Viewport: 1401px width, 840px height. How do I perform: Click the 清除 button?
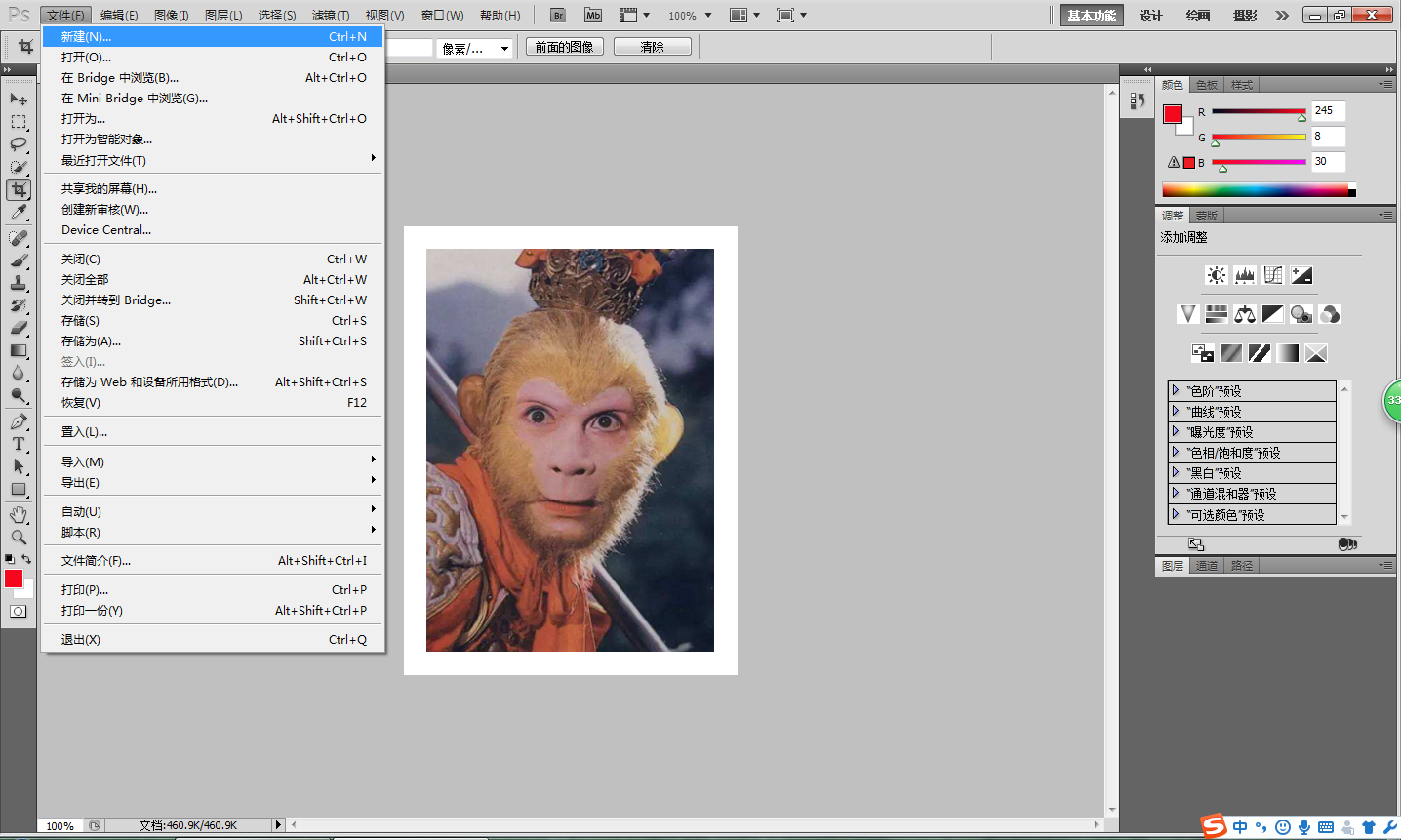[653, 47]
